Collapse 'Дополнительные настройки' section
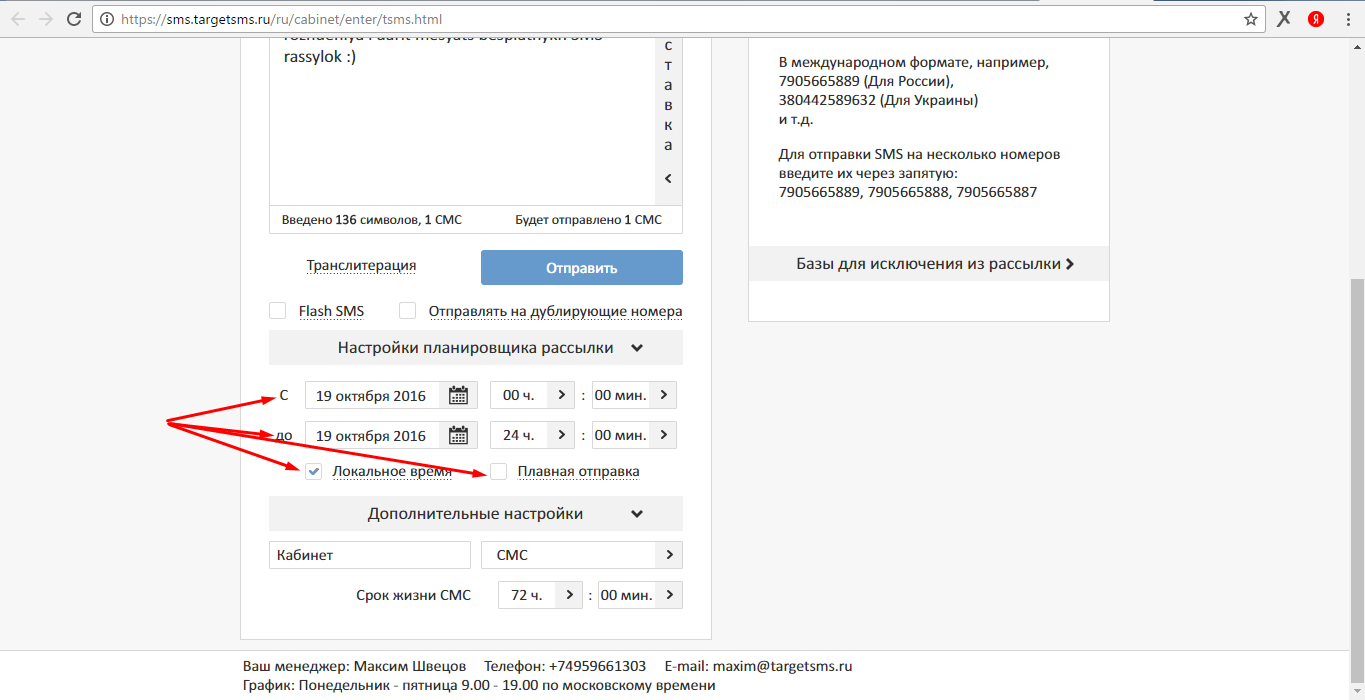Screen dimensions: 1365x700 pos(476,514)
